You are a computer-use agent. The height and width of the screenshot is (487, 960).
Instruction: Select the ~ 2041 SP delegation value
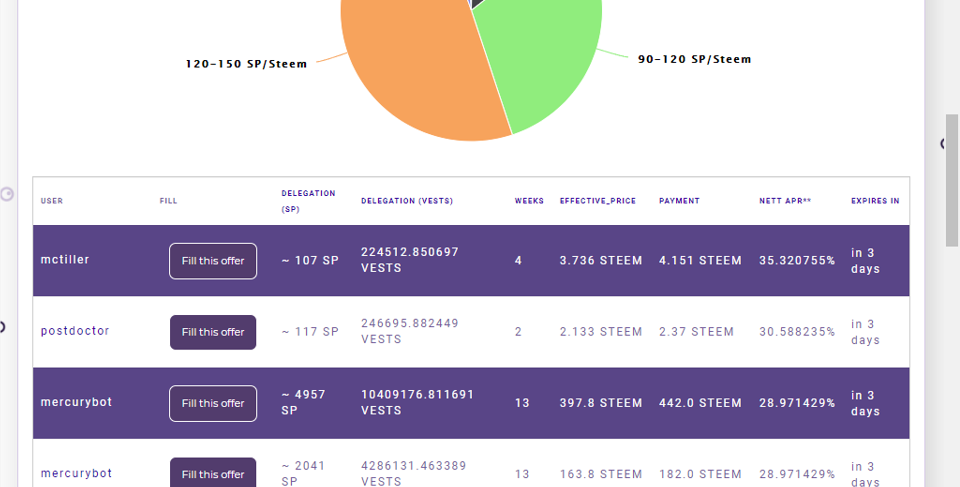303,474
